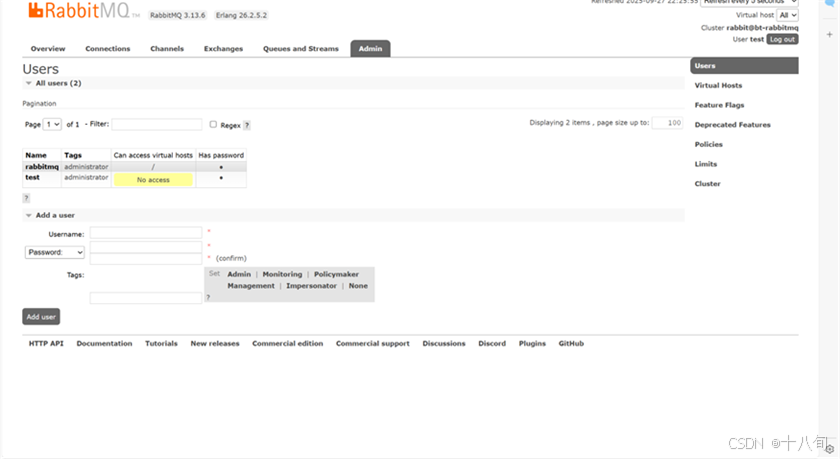Set the Management tag
Image resolution: width=840 pixels, height=459 pixels.
point(251,286)
